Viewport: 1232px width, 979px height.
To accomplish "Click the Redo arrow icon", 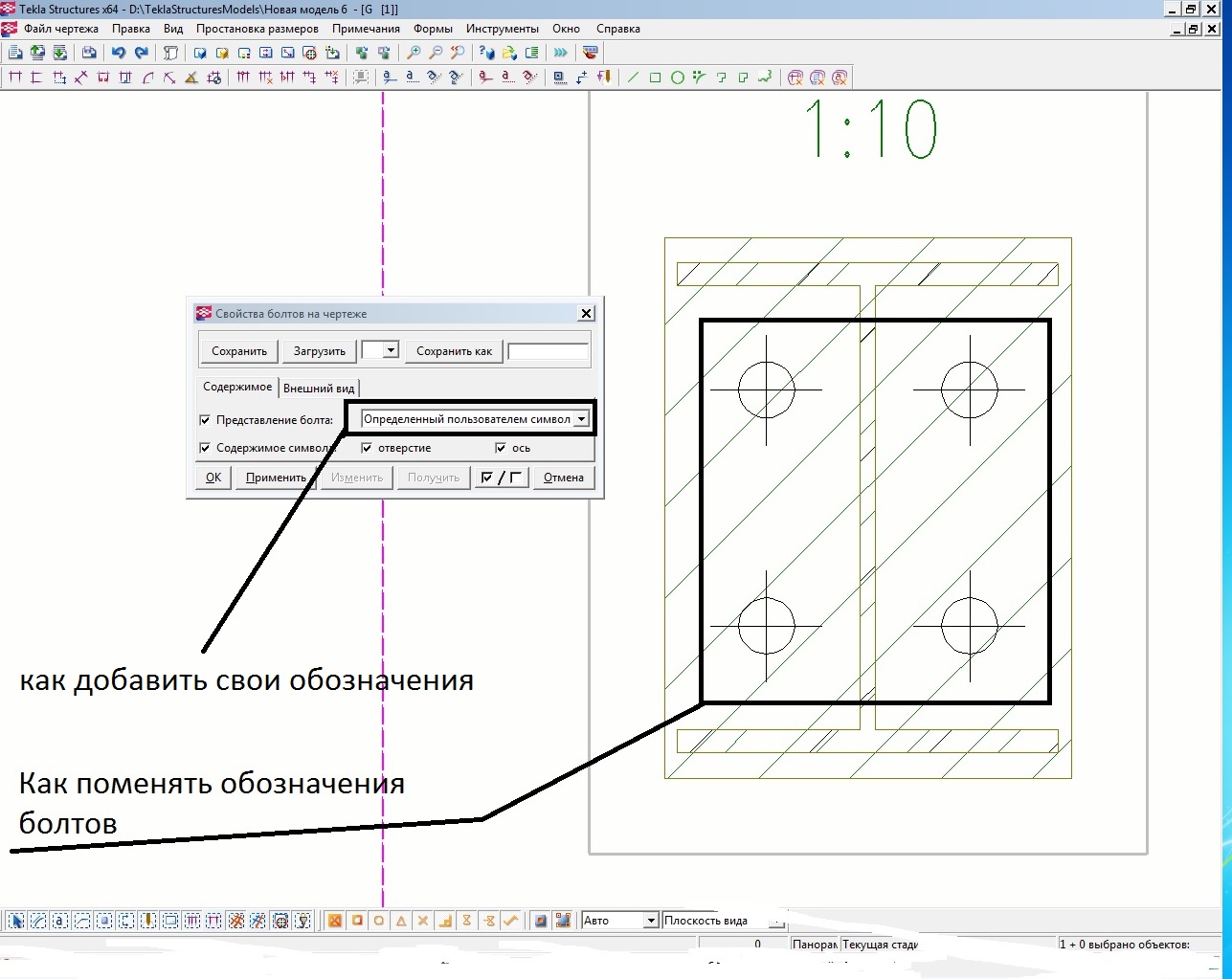I will pos(142,53).
